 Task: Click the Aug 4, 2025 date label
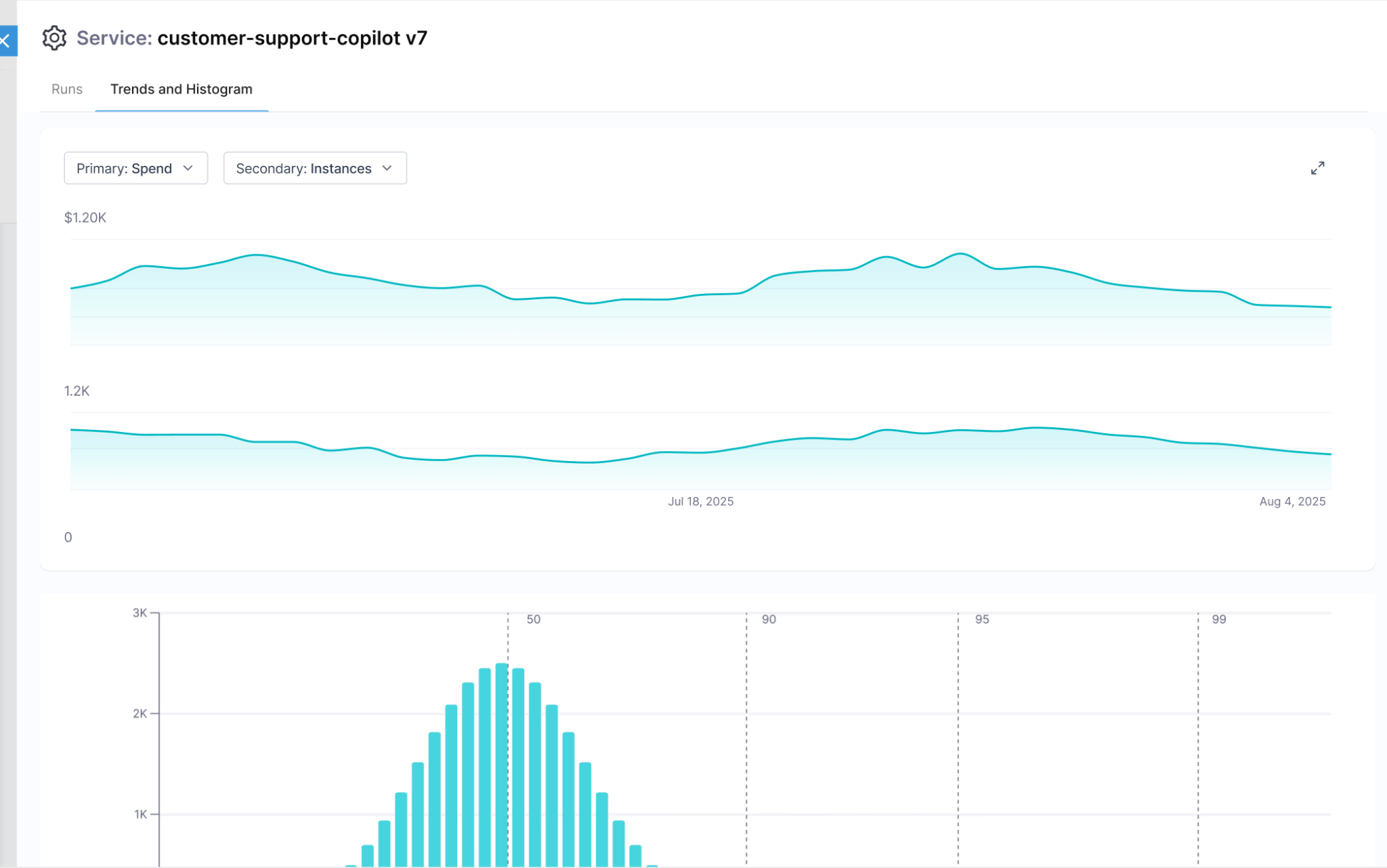[x=1292, y=501]
